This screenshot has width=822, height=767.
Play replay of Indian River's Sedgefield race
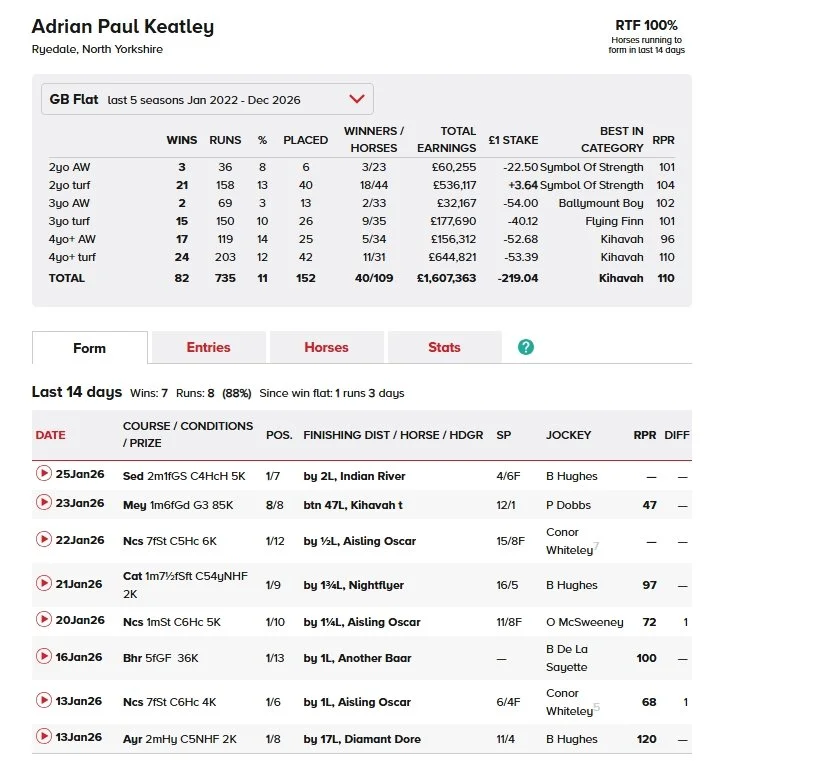44,476
